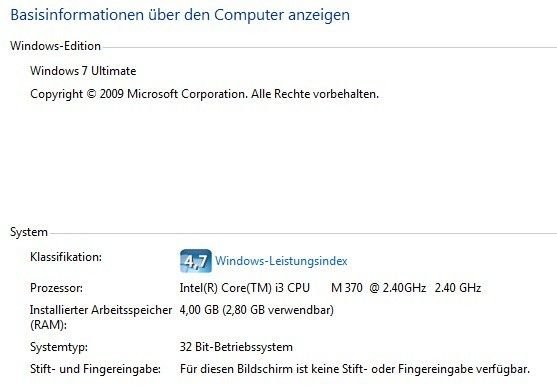Click the Microsoft Corporation copyright line
This screenshot has height=392, width=557.
coord(205,94)
